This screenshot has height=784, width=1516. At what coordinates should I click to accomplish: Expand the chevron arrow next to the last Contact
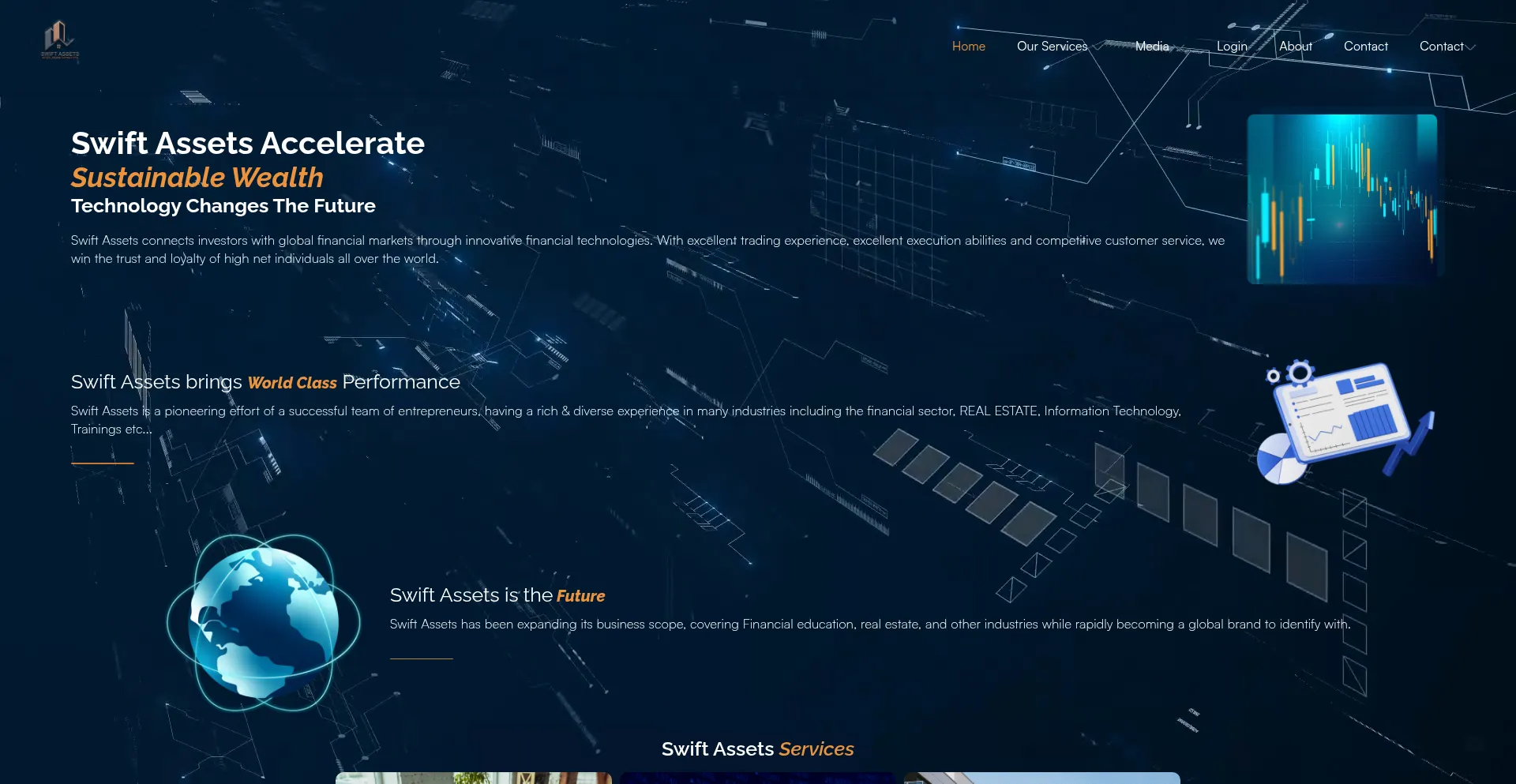1471,47
